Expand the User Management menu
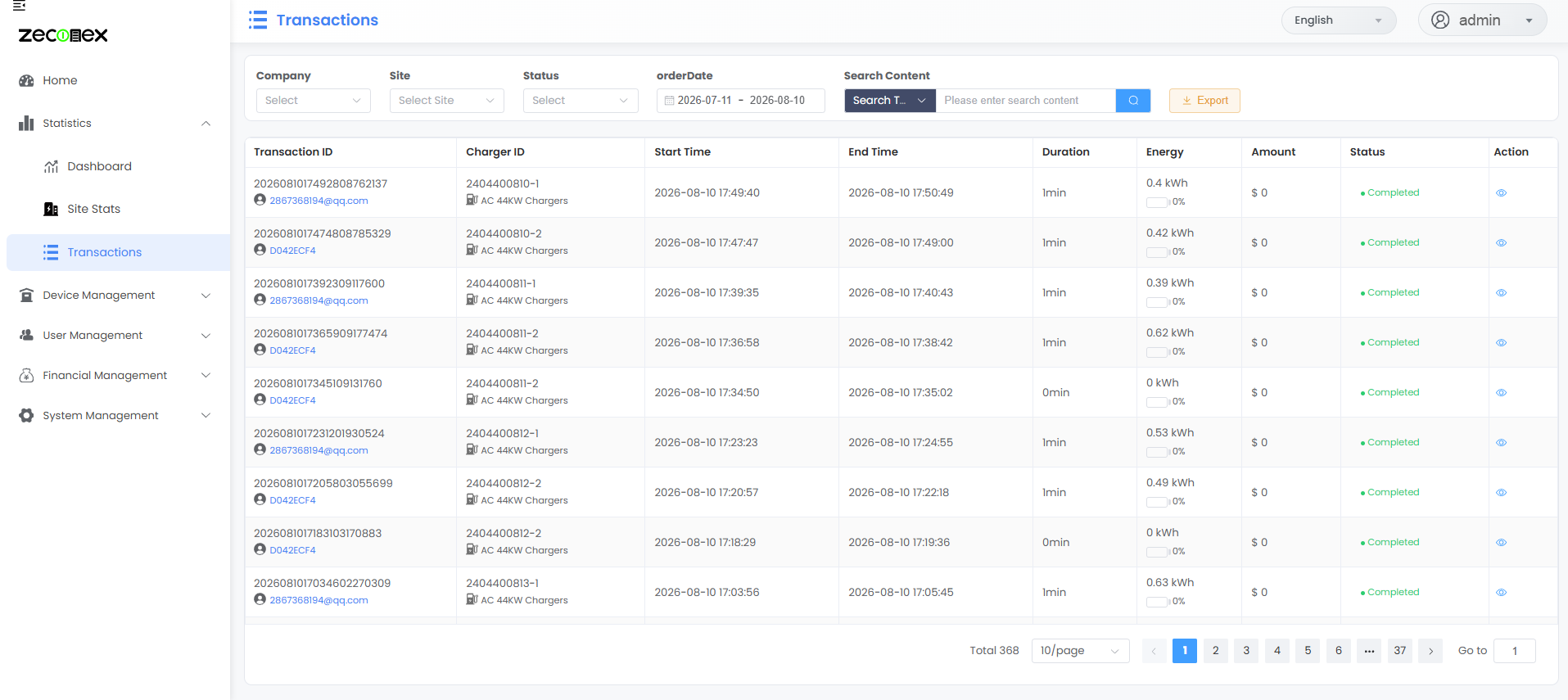The width and height of the screenshot is (1568, 700). pyautogui.click(x=115, y=336)
